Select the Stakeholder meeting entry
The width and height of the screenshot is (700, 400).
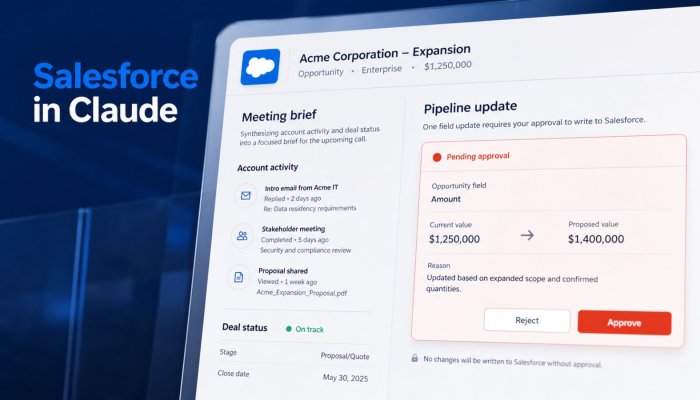coord(293,229)
